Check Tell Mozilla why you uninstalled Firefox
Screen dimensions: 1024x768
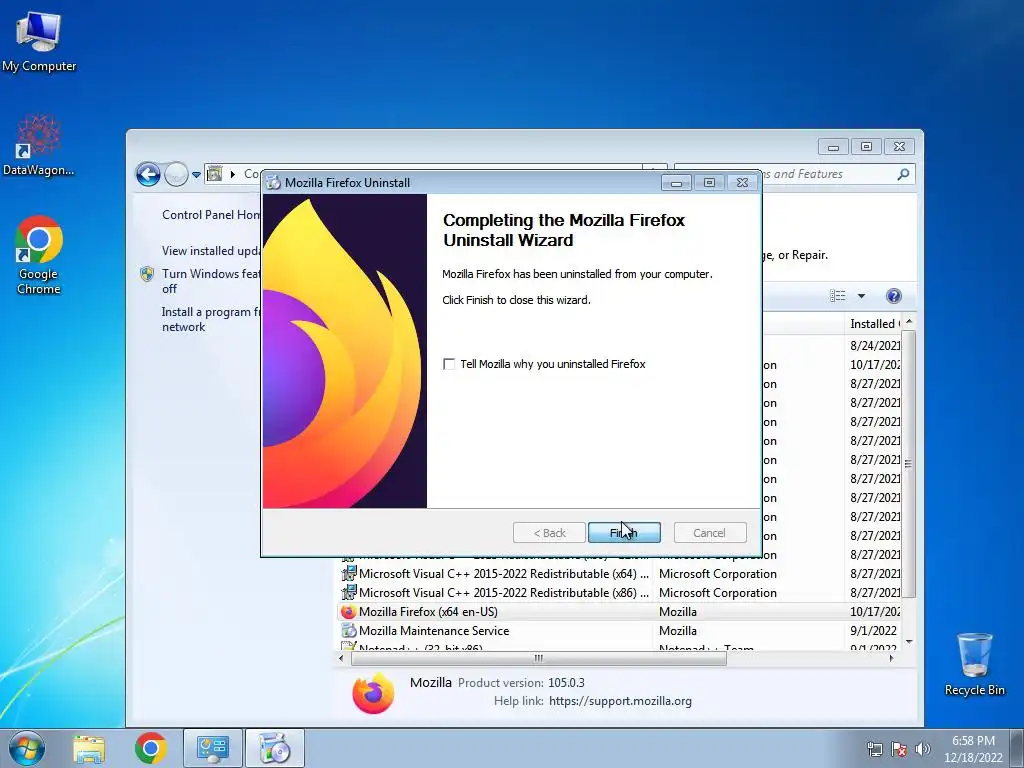tap(449, 364)
